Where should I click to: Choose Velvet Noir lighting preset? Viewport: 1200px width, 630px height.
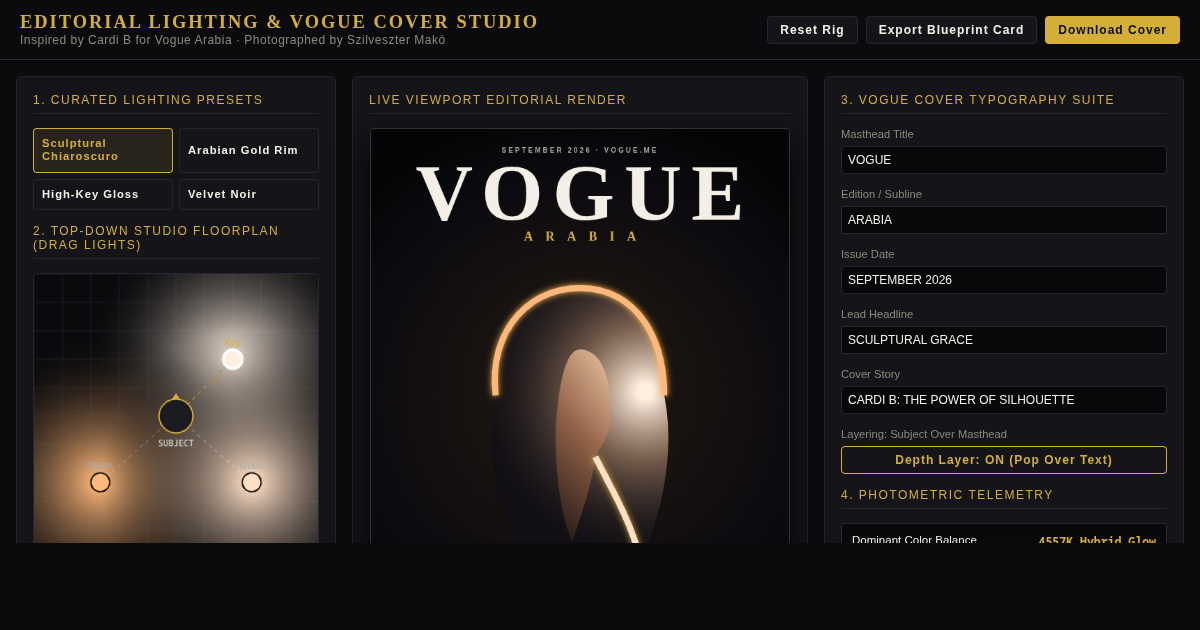click(249, 194)
